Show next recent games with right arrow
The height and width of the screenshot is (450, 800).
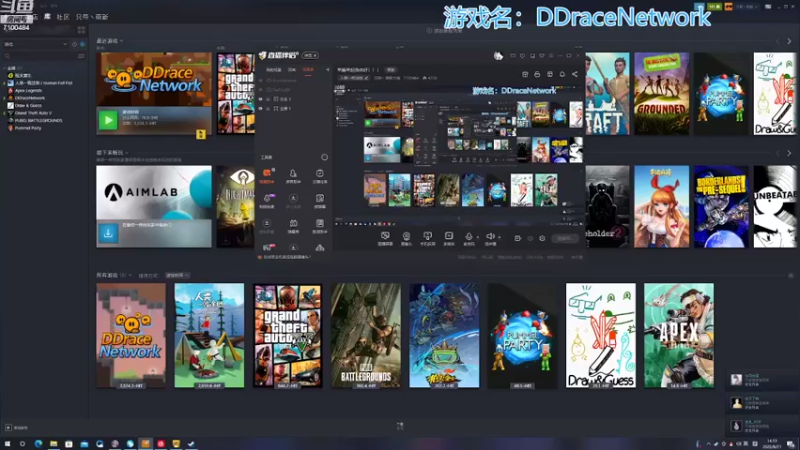point(789,41)
